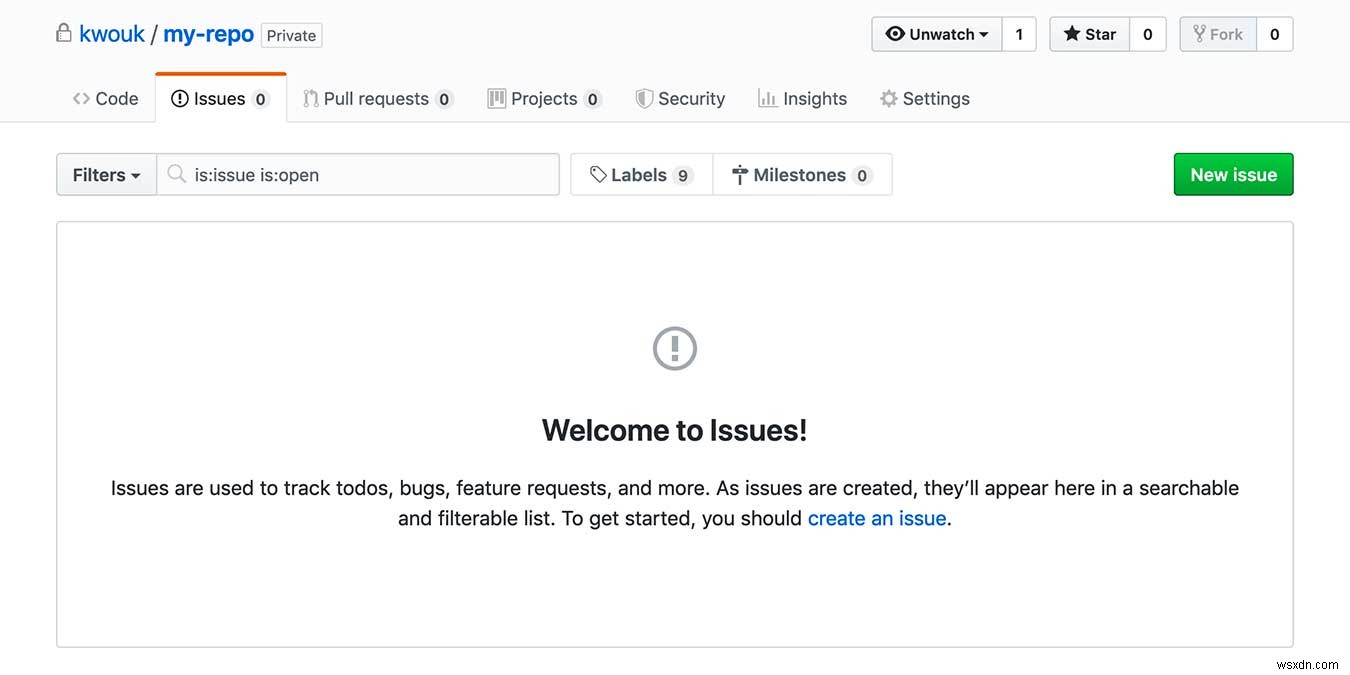Click the eye icon on the Unwatch button

[x=896, y=33]
